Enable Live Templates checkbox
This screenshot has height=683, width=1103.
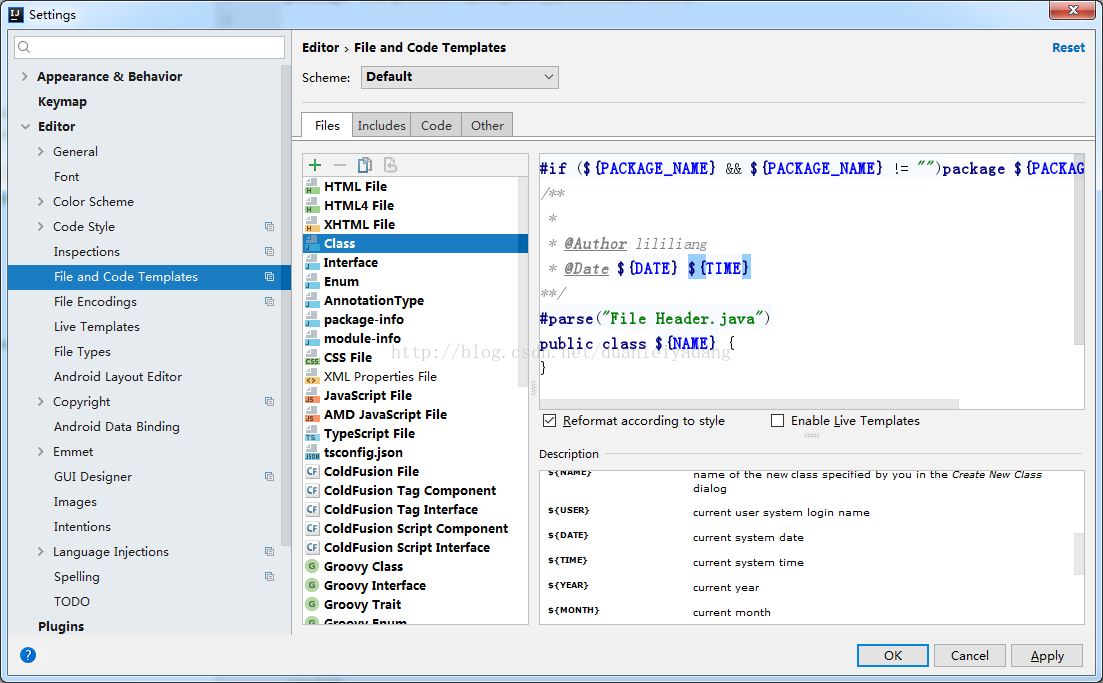(x=777, y=421)
